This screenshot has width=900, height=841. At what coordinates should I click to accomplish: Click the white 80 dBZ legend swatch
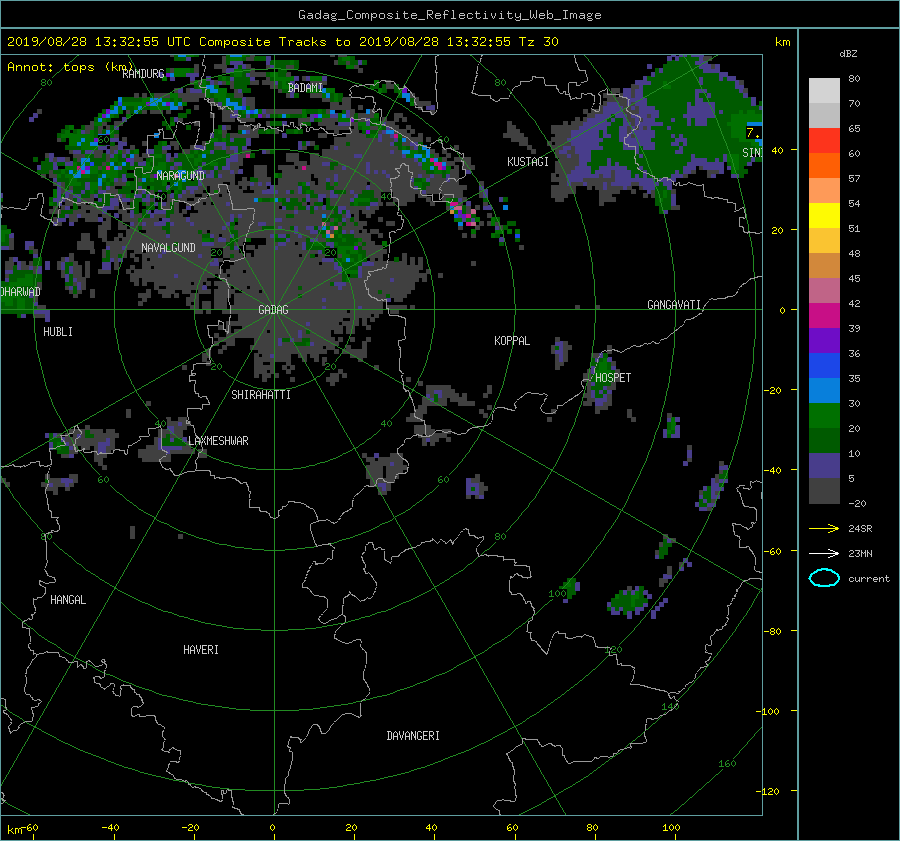tap(824, 91)
